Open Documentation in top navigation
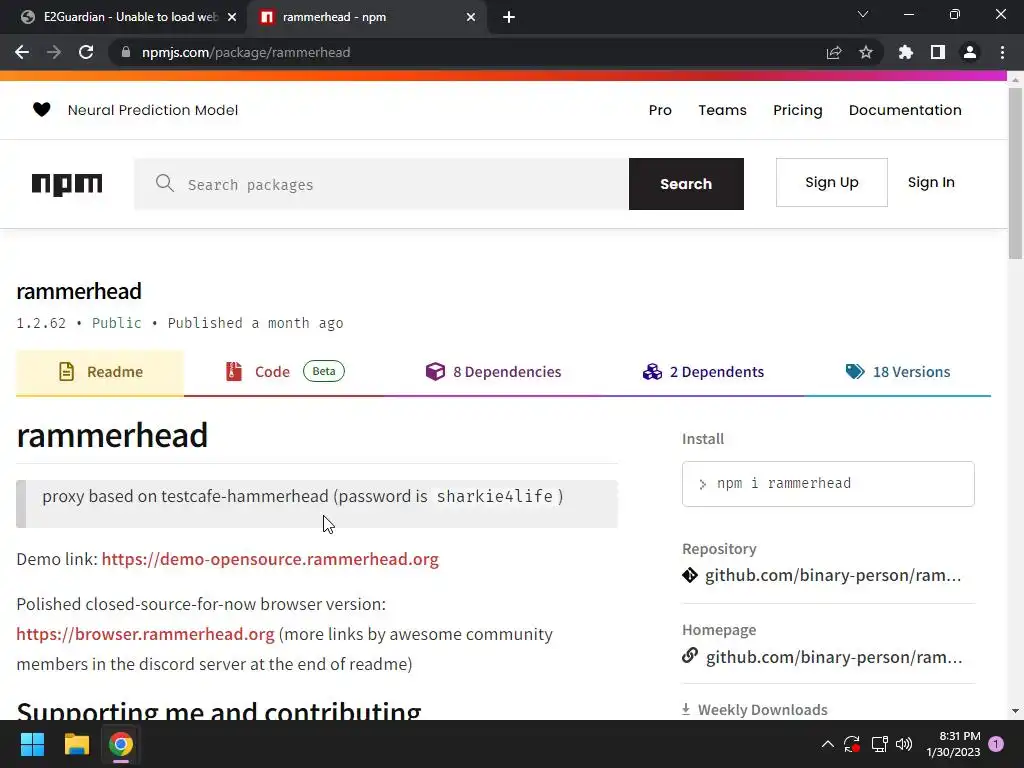 pyautogui.click(x=904, y=110)
